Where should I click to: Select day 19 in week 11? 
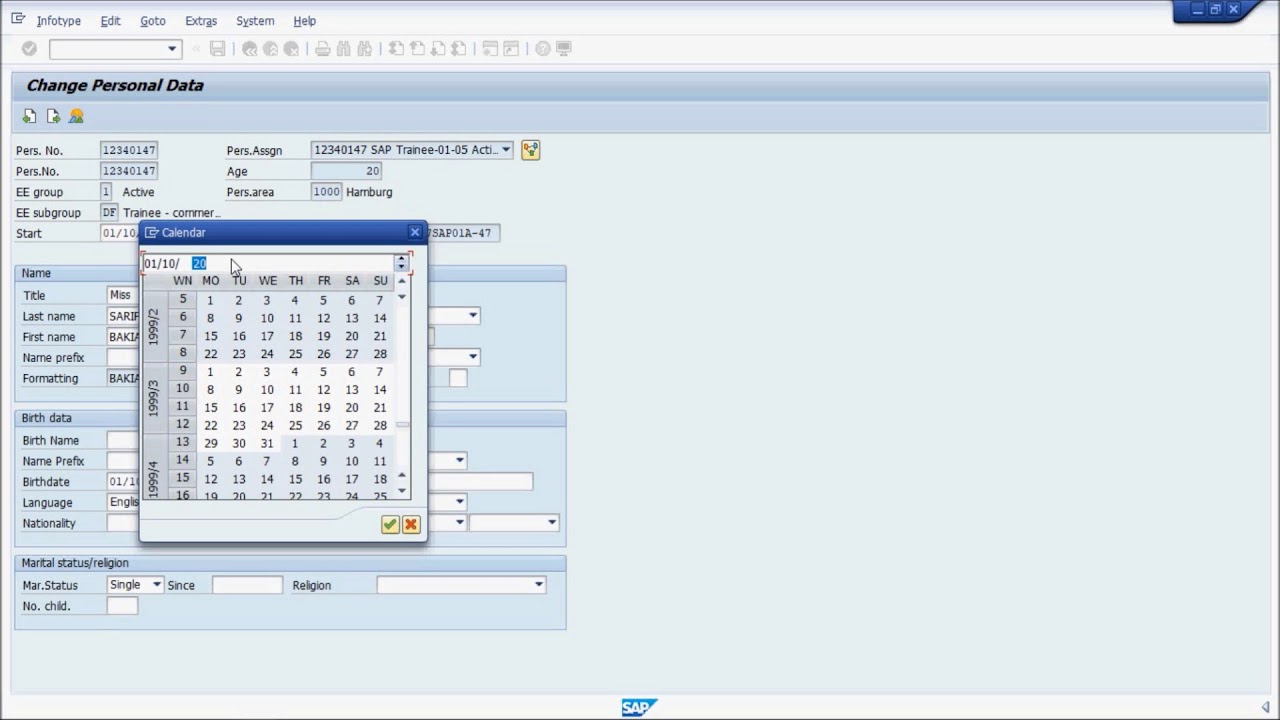323,407
